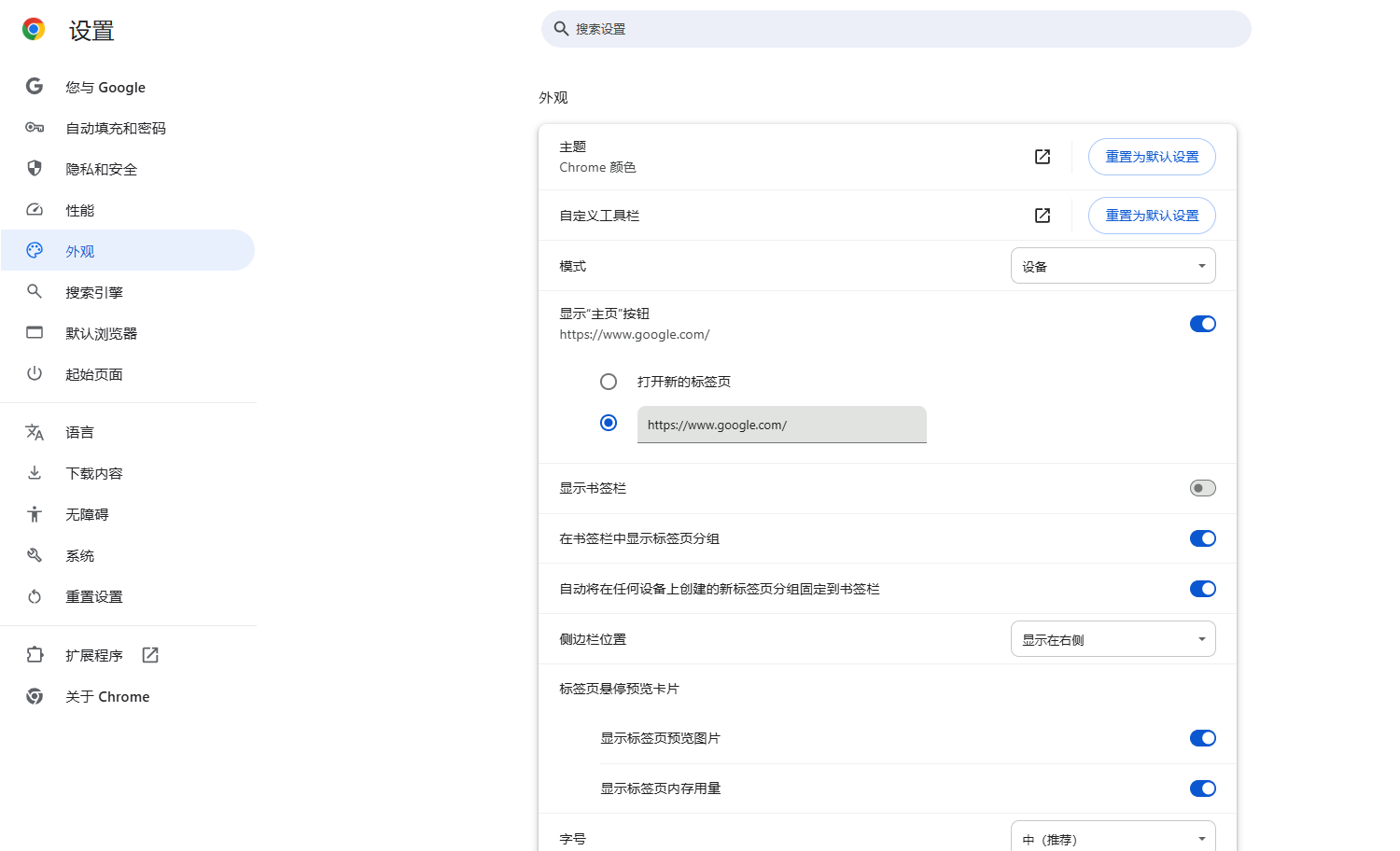Open the 字号 dropdown showing 中（推荐）
The image size is (1400, 851).
[1113, 837]
